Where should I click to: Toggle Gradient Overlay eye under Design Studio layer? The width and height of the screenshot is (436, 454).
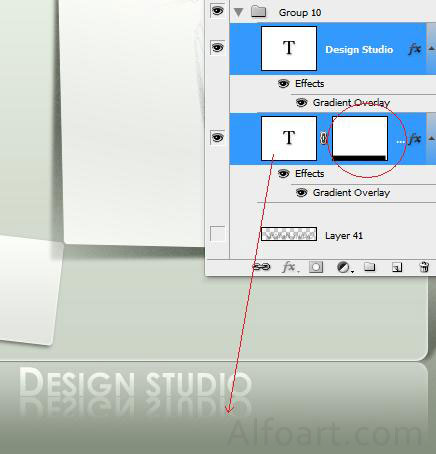[301, 102]
